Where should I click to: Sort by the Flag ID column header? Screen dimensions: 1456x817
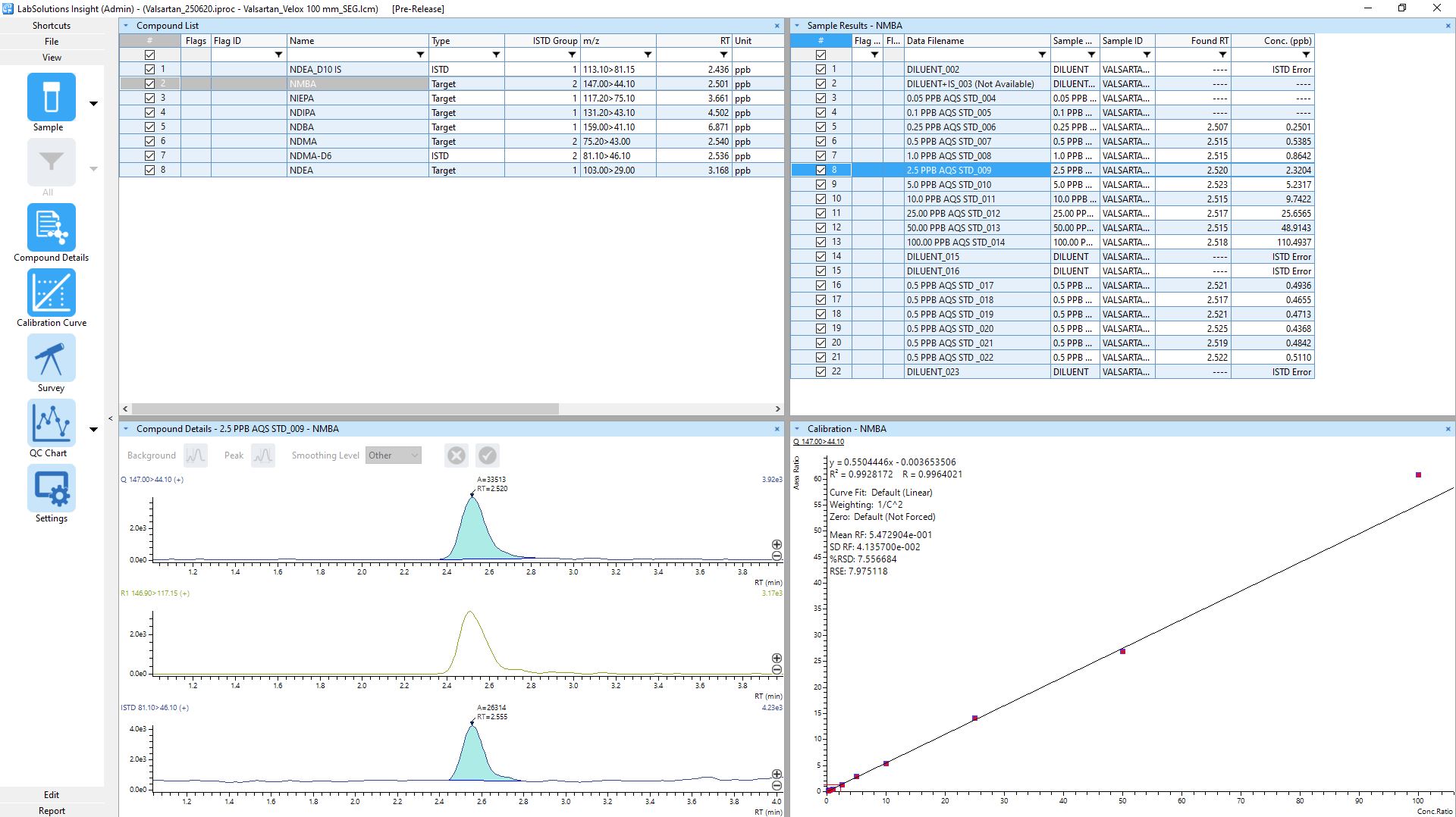pos(249,41)
